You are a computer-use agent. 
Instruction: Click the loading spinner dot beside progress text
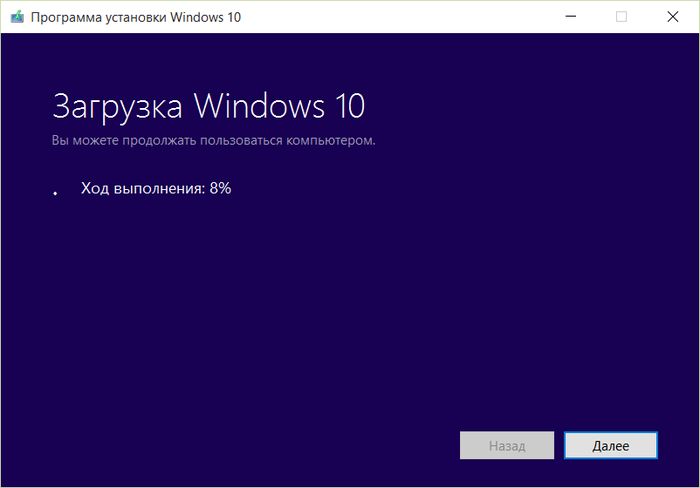pyautogui.click(x=55, y=192)
